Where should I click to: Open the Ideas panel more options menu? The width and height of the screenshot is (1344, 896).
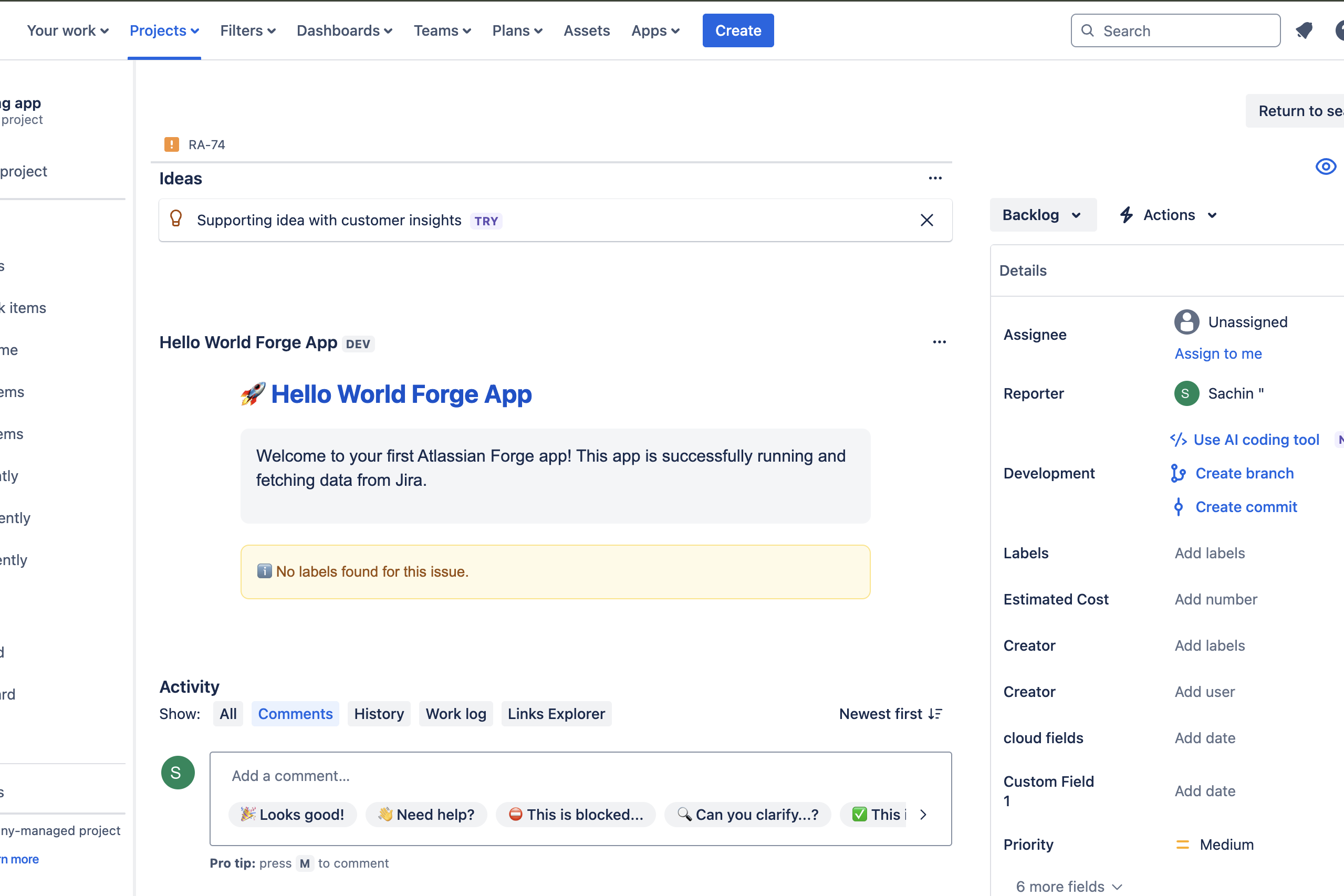(935, 178)
